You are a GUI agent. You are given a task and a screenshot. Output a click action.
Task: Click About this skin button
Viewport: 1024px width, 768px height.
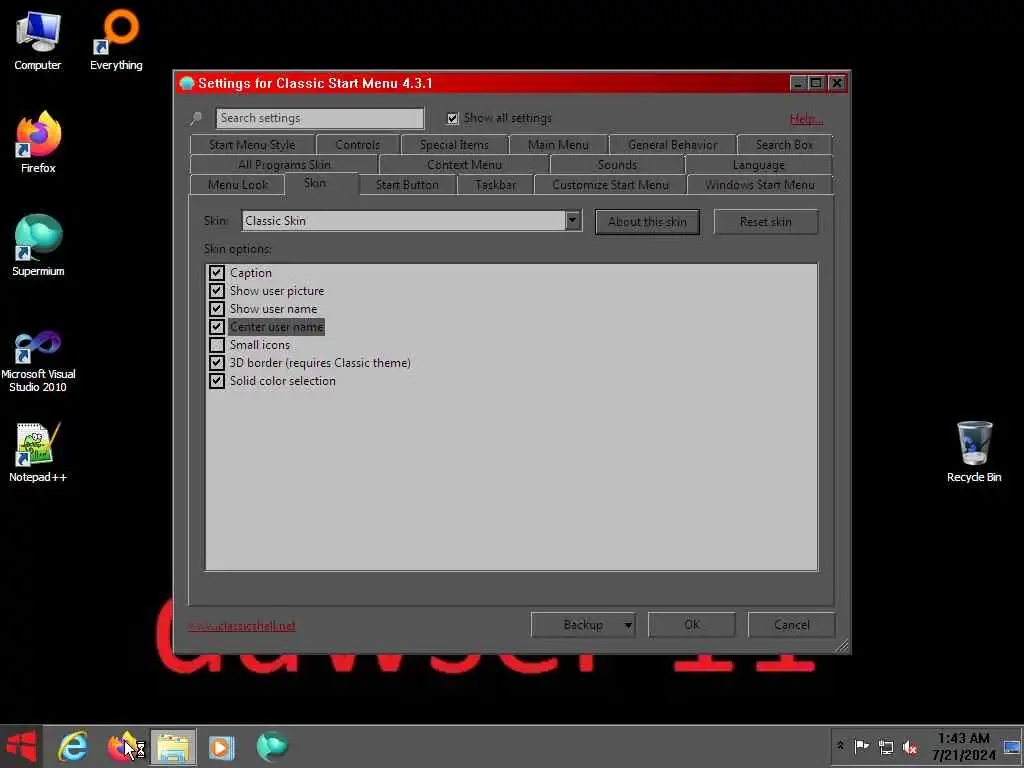(647, 221)
